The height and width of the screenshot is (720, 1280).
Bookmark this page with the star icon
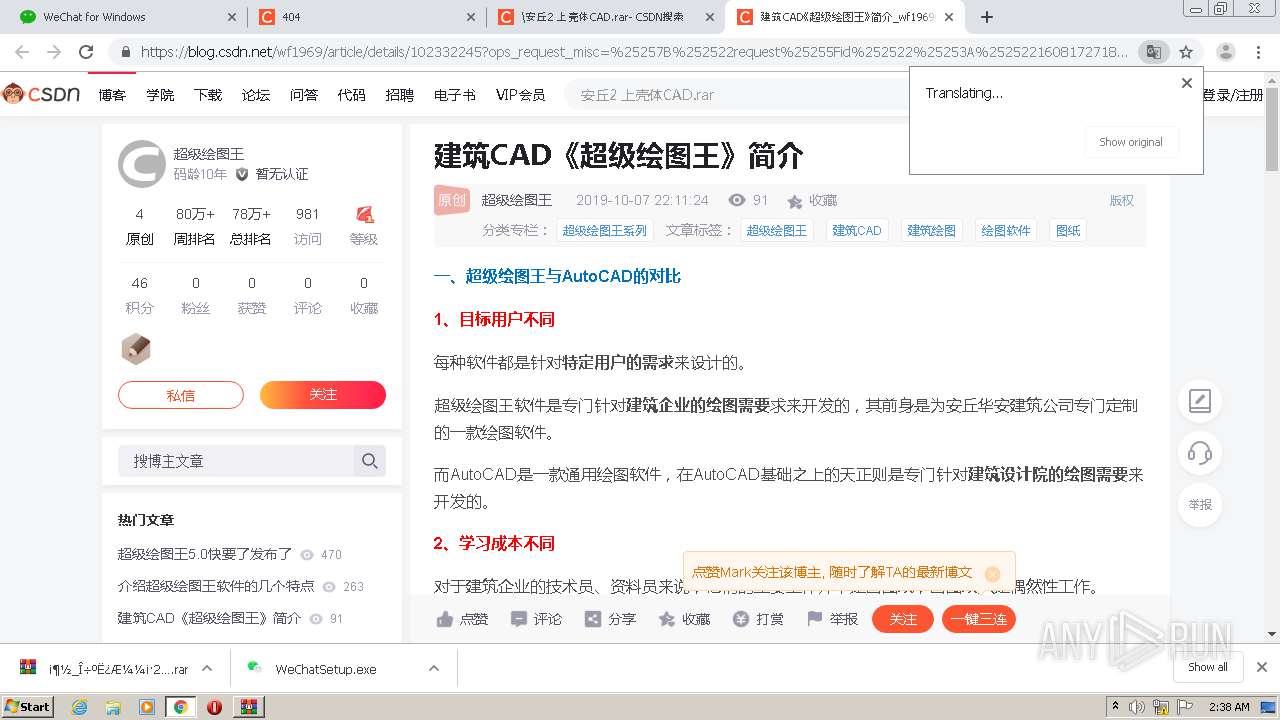click(x=1186, y=52)
